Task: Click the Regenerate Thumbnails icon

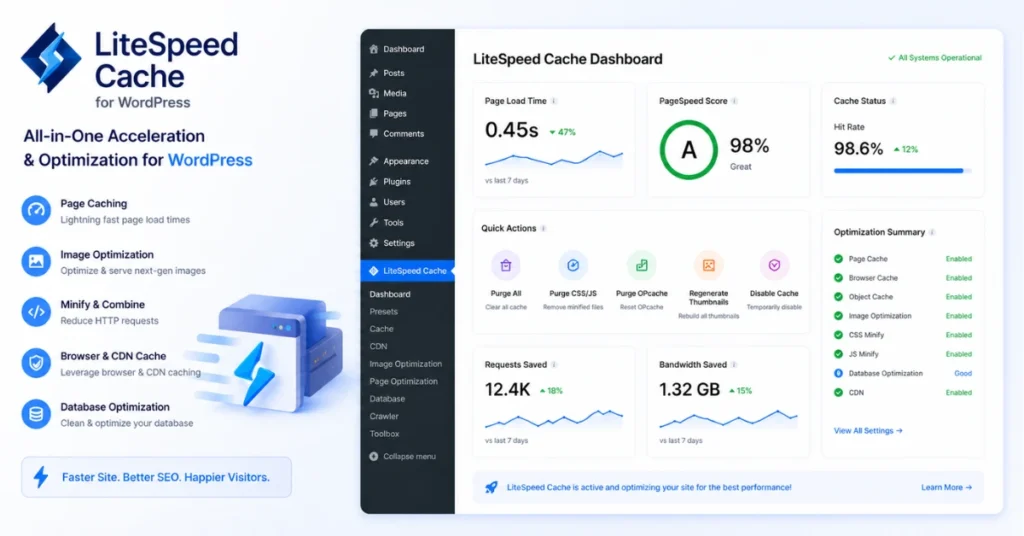Action: coord(709,266)
